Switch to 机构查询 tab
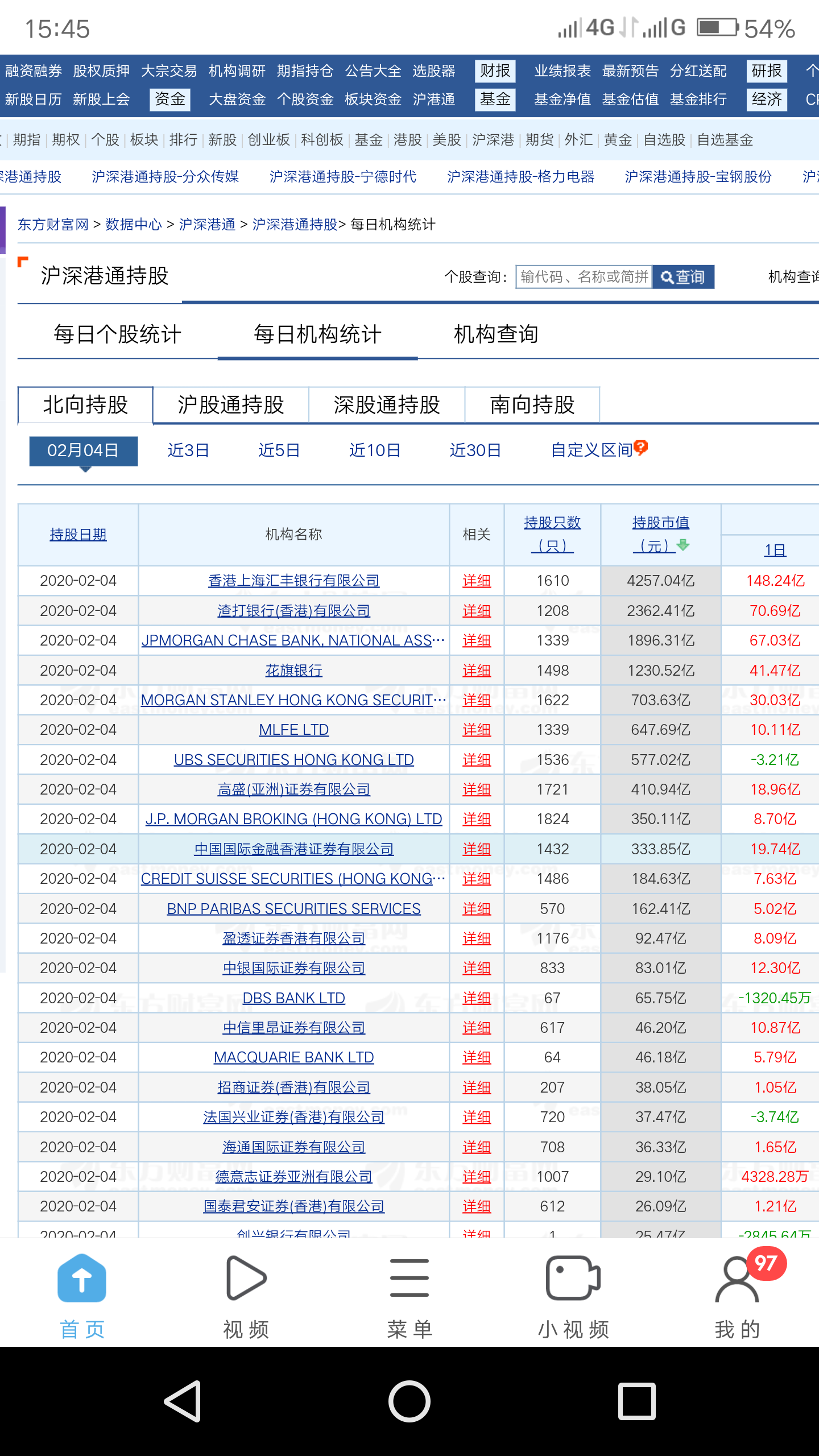This screenshot has height=1456, width=819. tap(496, 334)
